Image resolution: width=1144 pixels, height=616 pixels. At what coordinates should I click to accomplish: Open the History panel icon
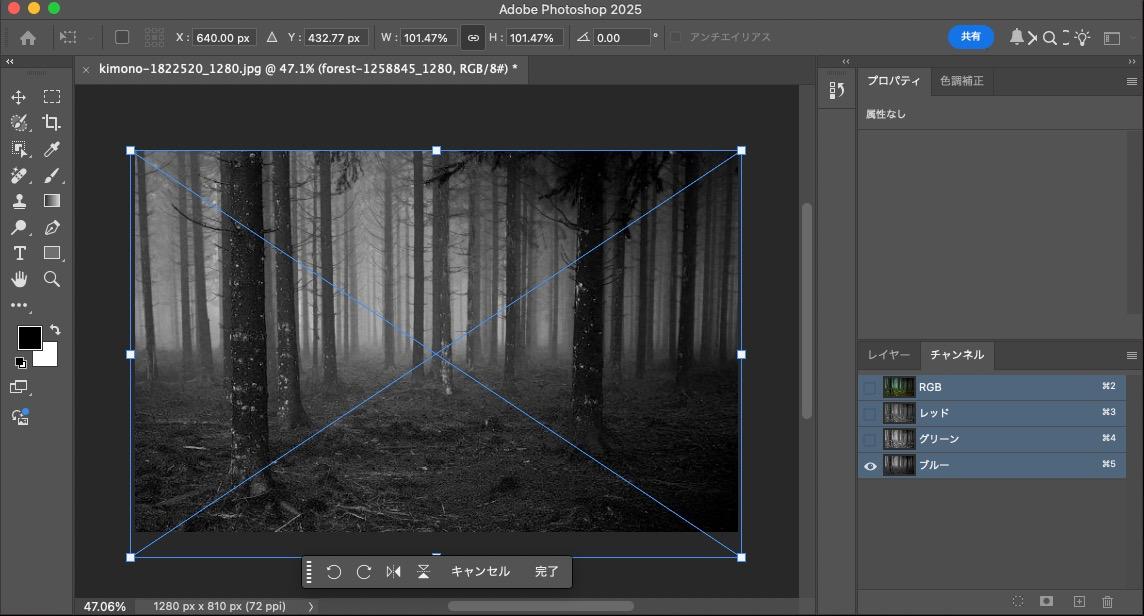837,90
